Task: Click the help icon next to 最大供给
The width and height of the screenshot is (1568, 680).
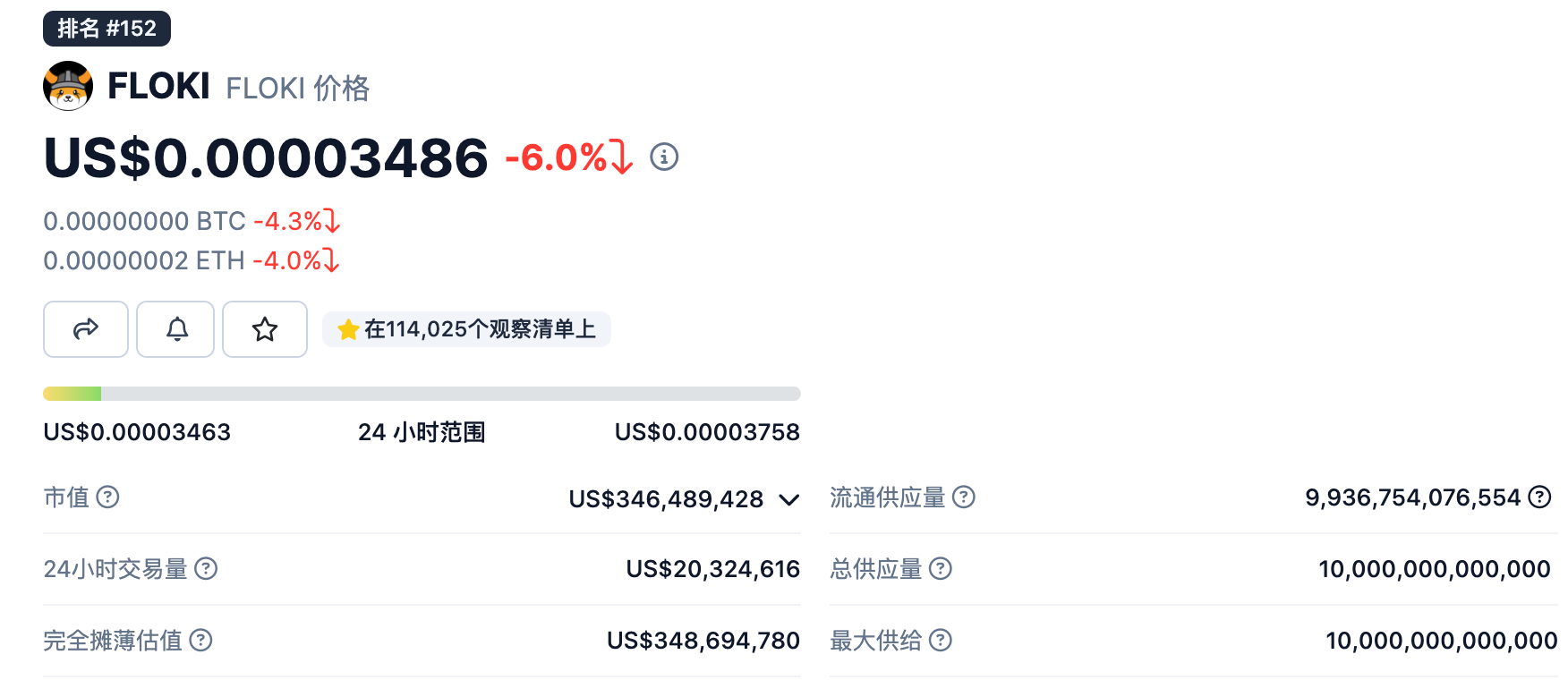Action: pyautogui.click(x=941, y=640)
